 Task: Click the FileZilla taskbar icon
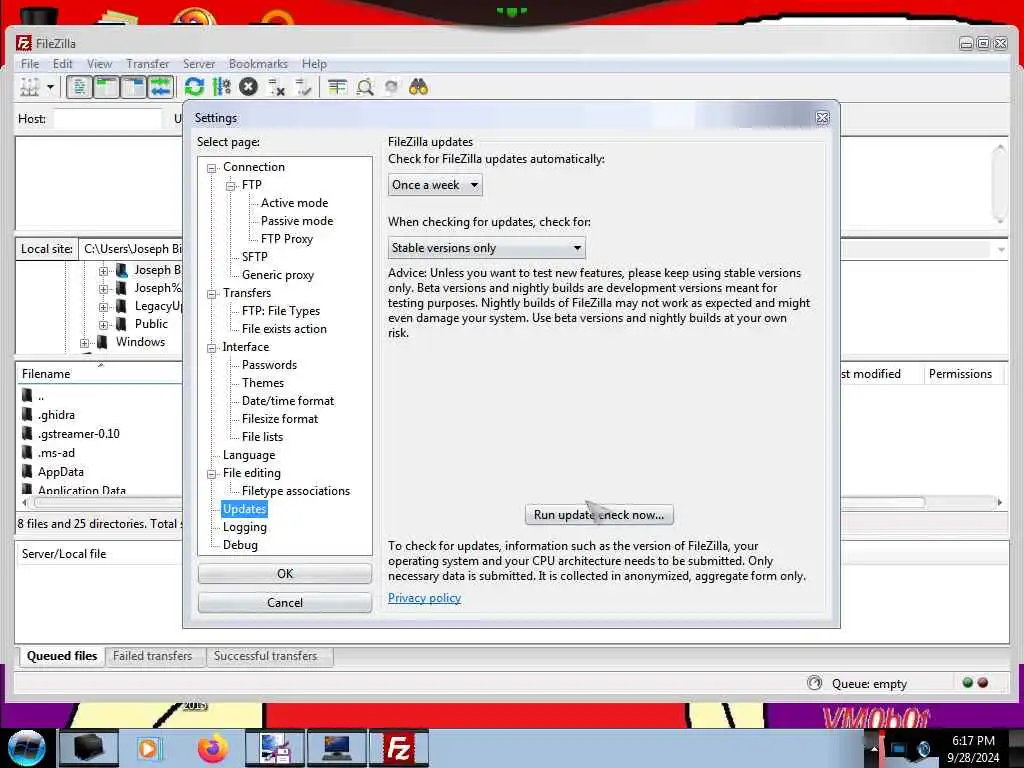[x=398, y=748]
